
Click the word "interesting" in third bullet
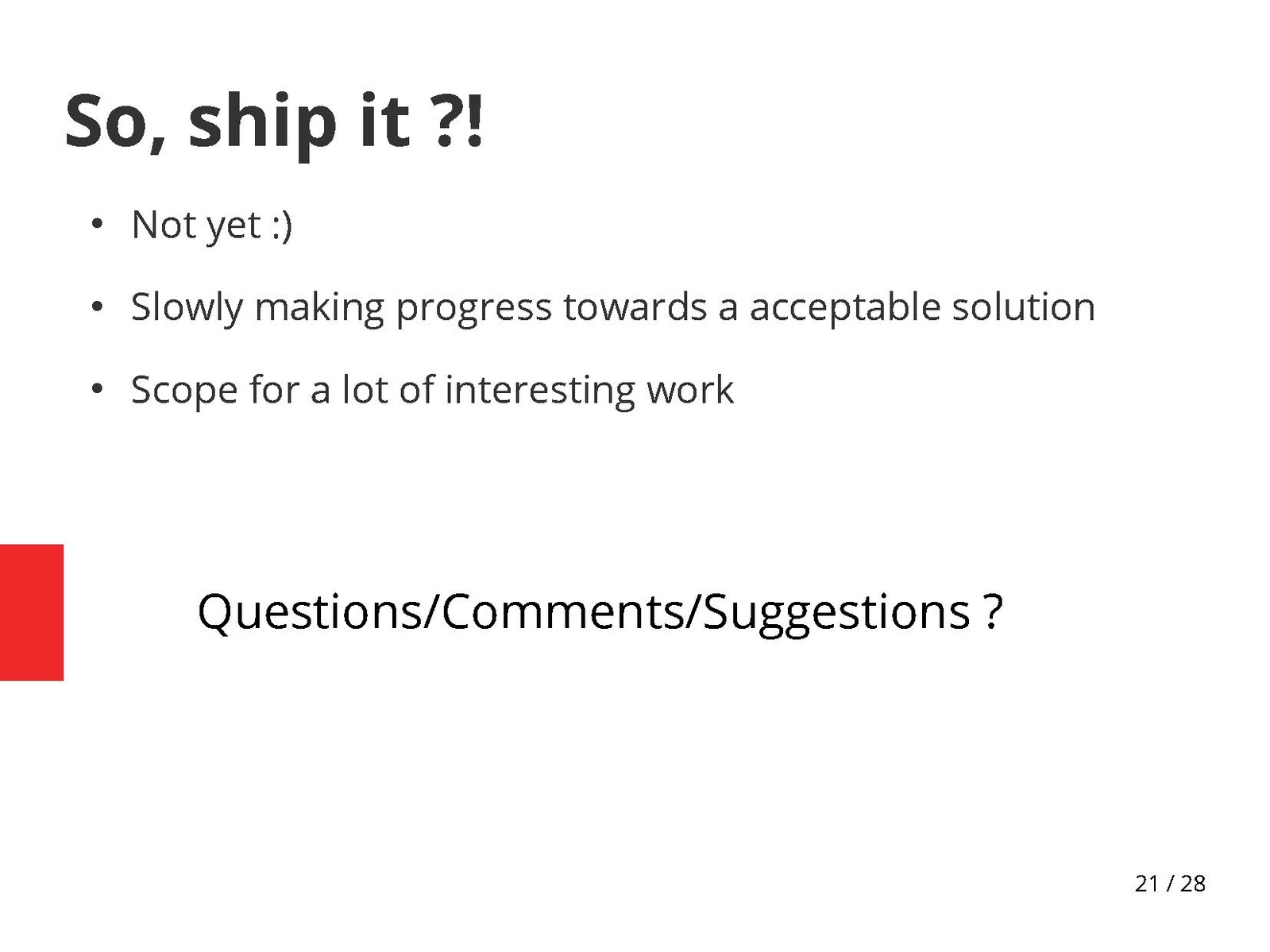click(x=539, y=391)
